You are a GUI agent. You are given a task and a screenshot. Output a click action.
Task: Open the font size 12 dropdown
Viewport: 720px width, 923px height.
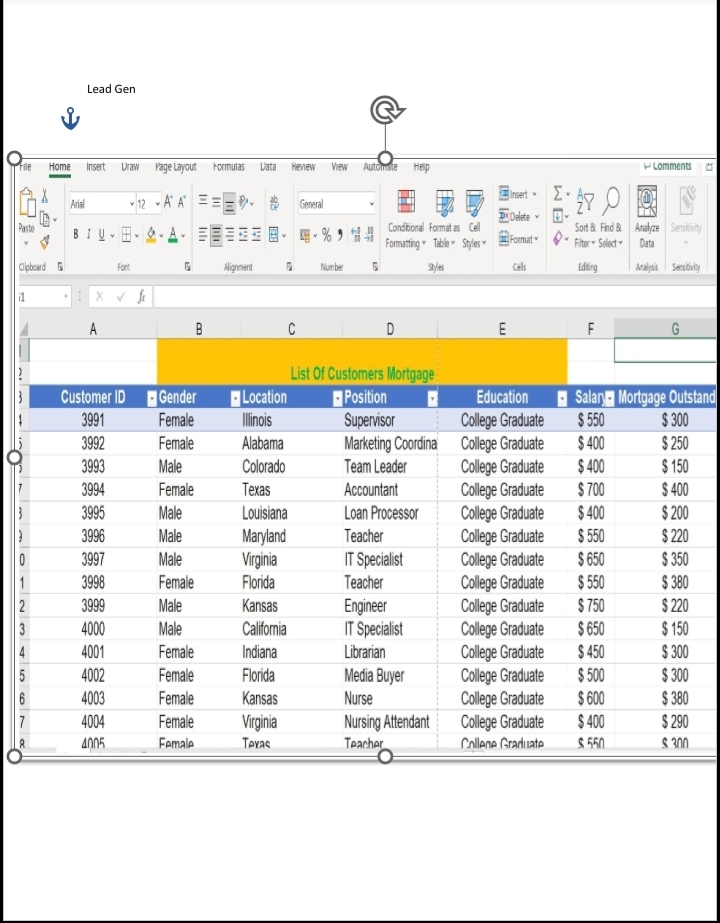157,204
